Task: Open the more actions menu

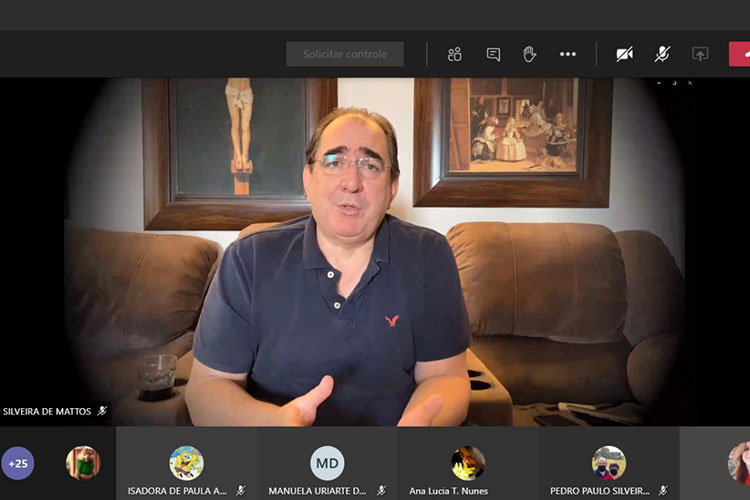Action: (568, 54)
